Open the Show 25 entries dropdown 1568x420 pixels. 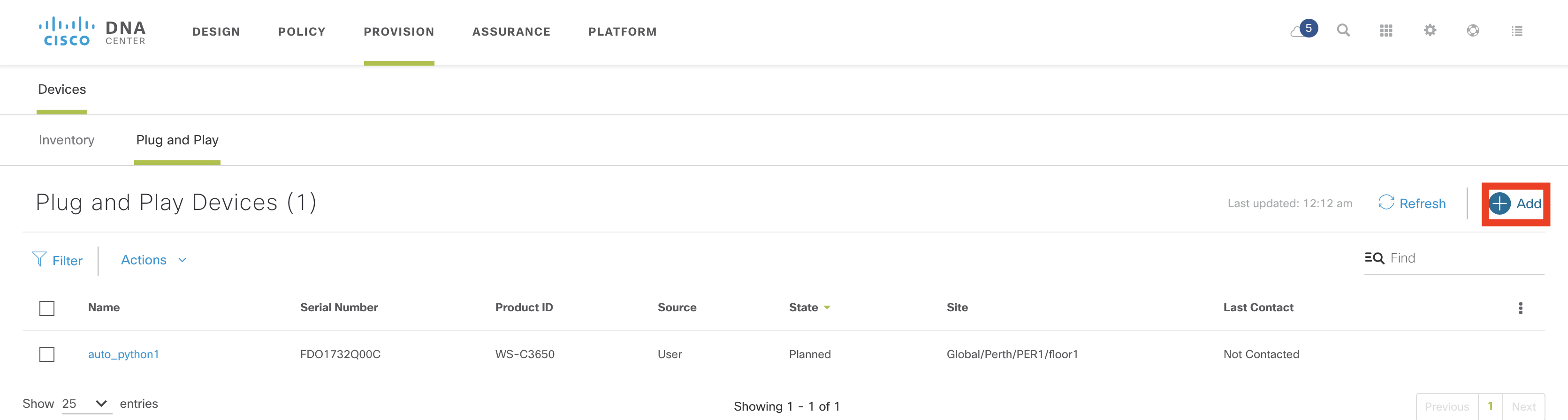pyautogui.click(x=86, y=404)
